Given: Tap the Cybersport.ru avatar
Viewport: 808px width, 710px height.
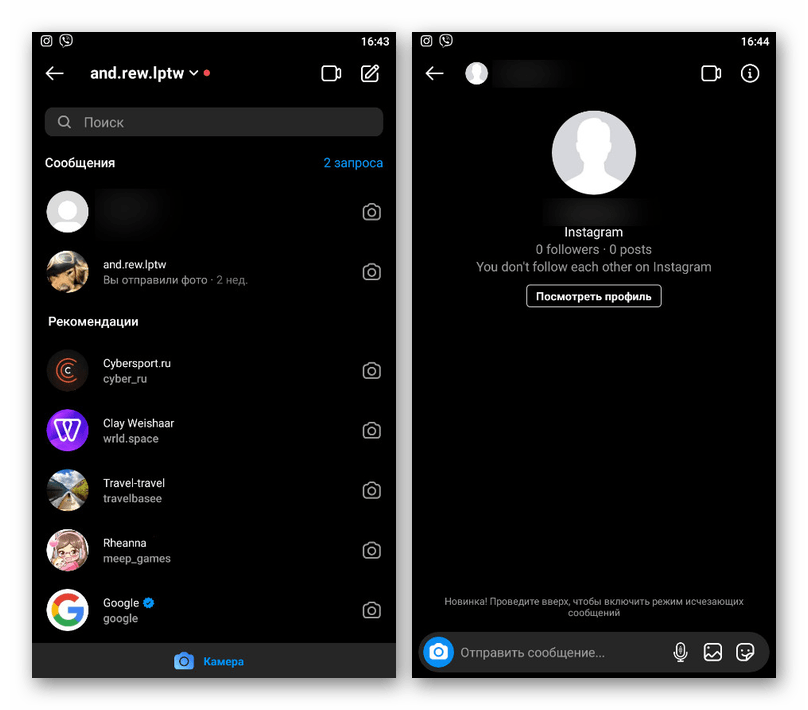Looking at the screenshot, I should 68,370.
